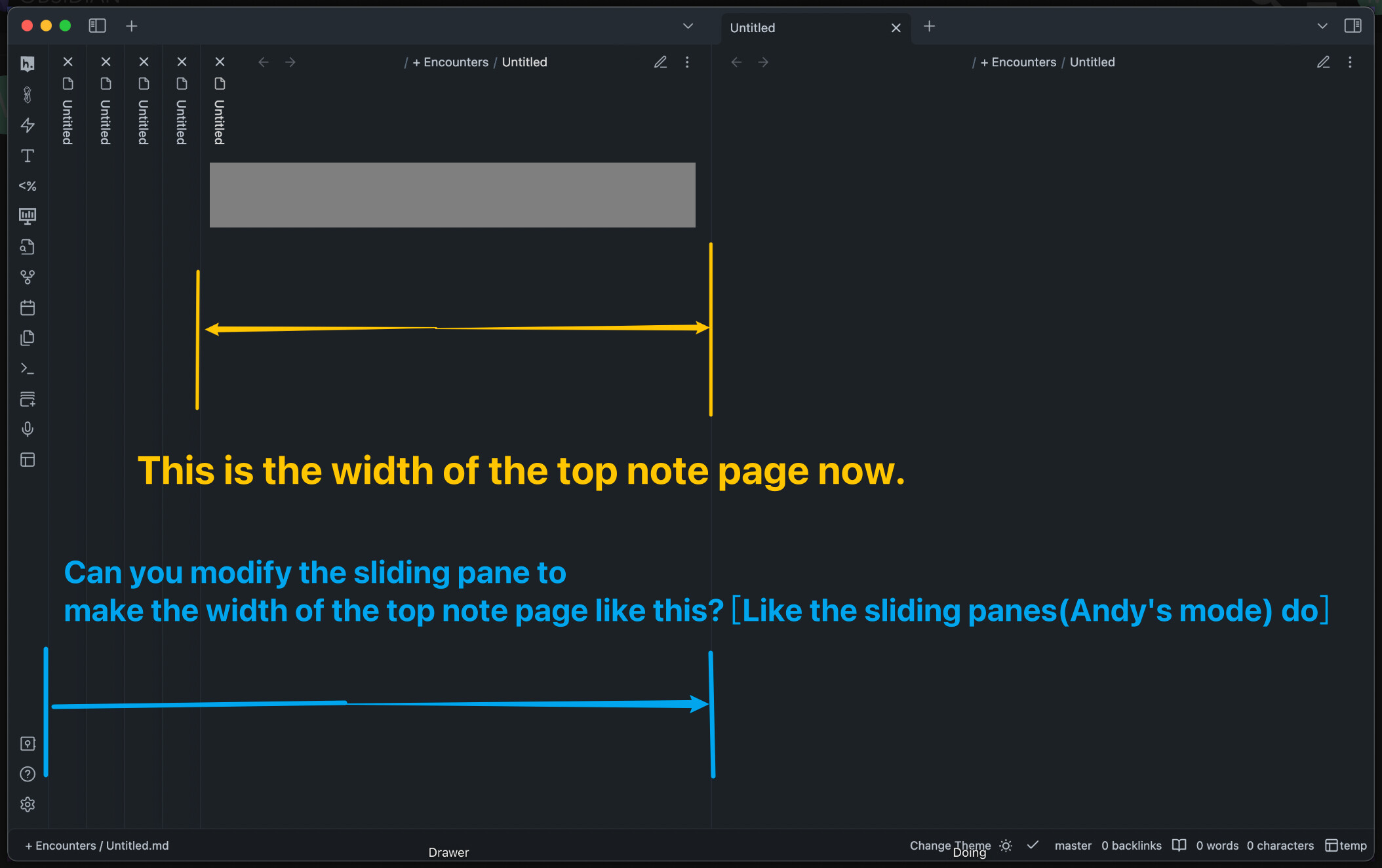Select the calendar icon in the ribbon

point(28,307)
